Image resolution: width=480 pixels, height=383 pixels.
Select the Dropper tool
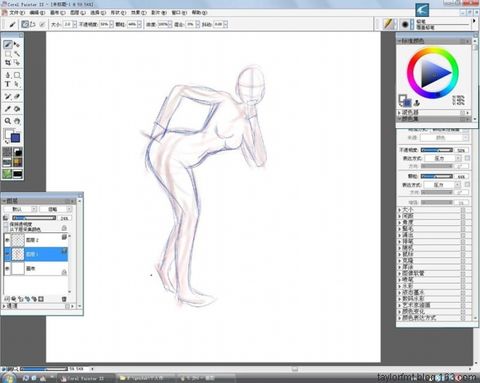coord(8,109)
